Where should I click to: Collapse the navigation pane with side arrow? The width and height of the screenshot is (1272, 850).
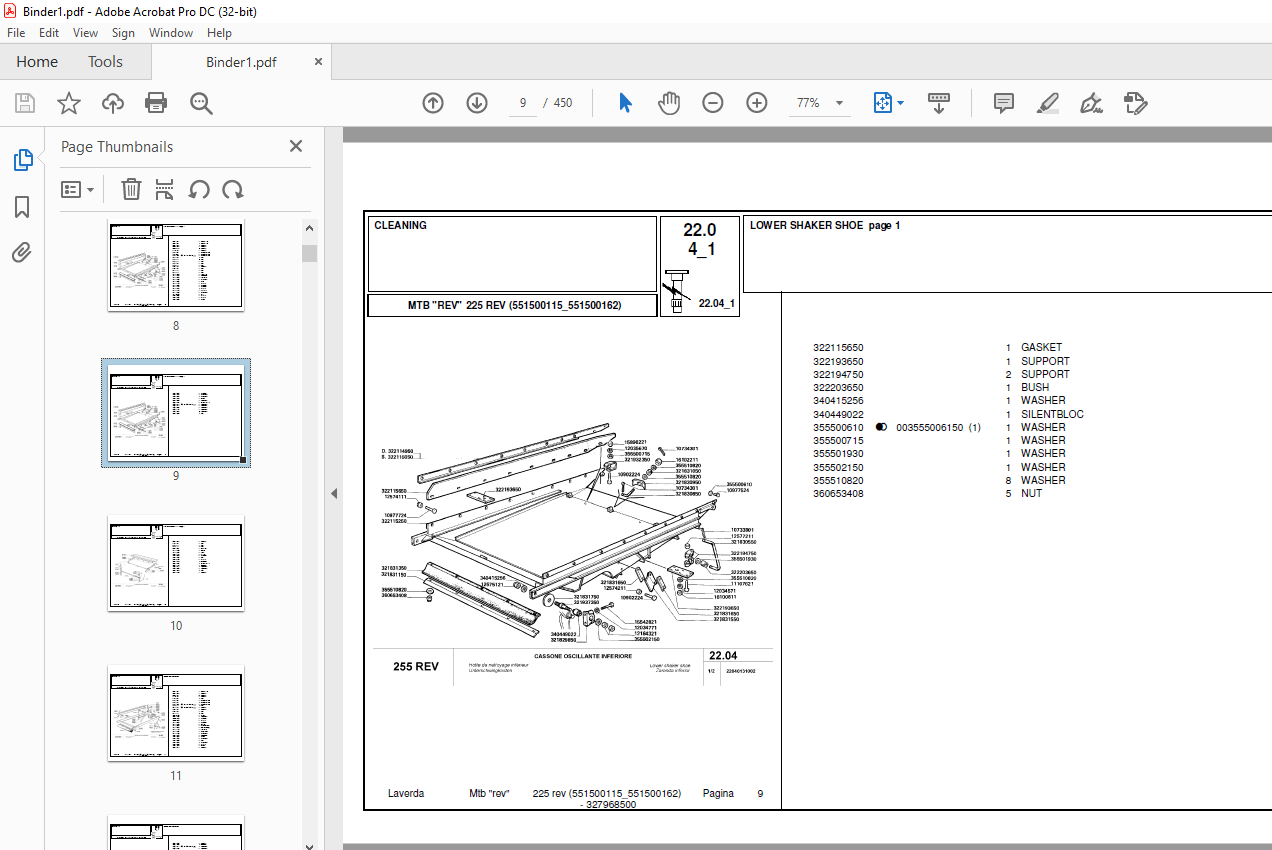(334, 493)
